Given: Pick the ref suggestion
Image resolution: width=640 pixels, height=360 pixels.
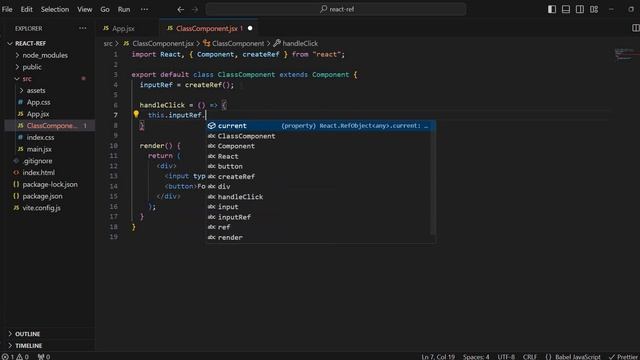Looking at the screenshot, I should (x=320, y=227).
